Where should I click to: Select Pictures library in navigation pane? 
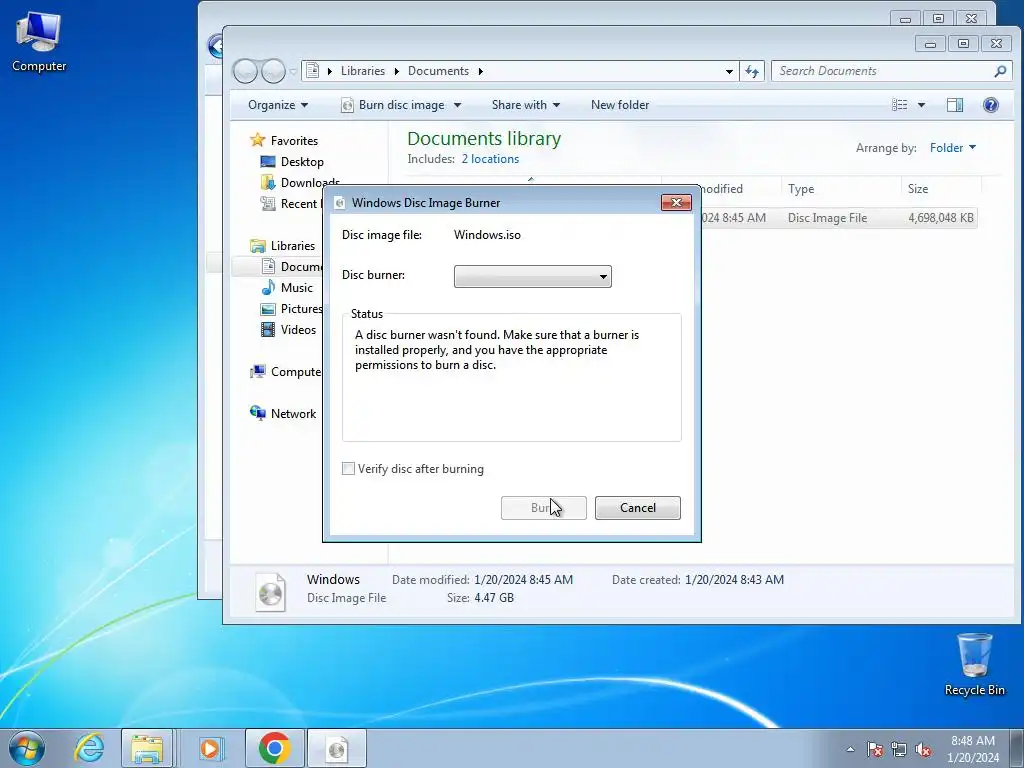(302, 308)
